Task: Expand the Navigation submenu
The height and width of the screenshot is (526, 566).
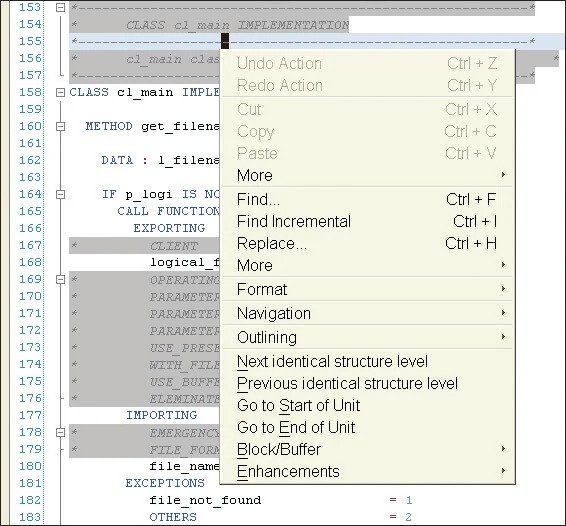Action: click(367, 313)
